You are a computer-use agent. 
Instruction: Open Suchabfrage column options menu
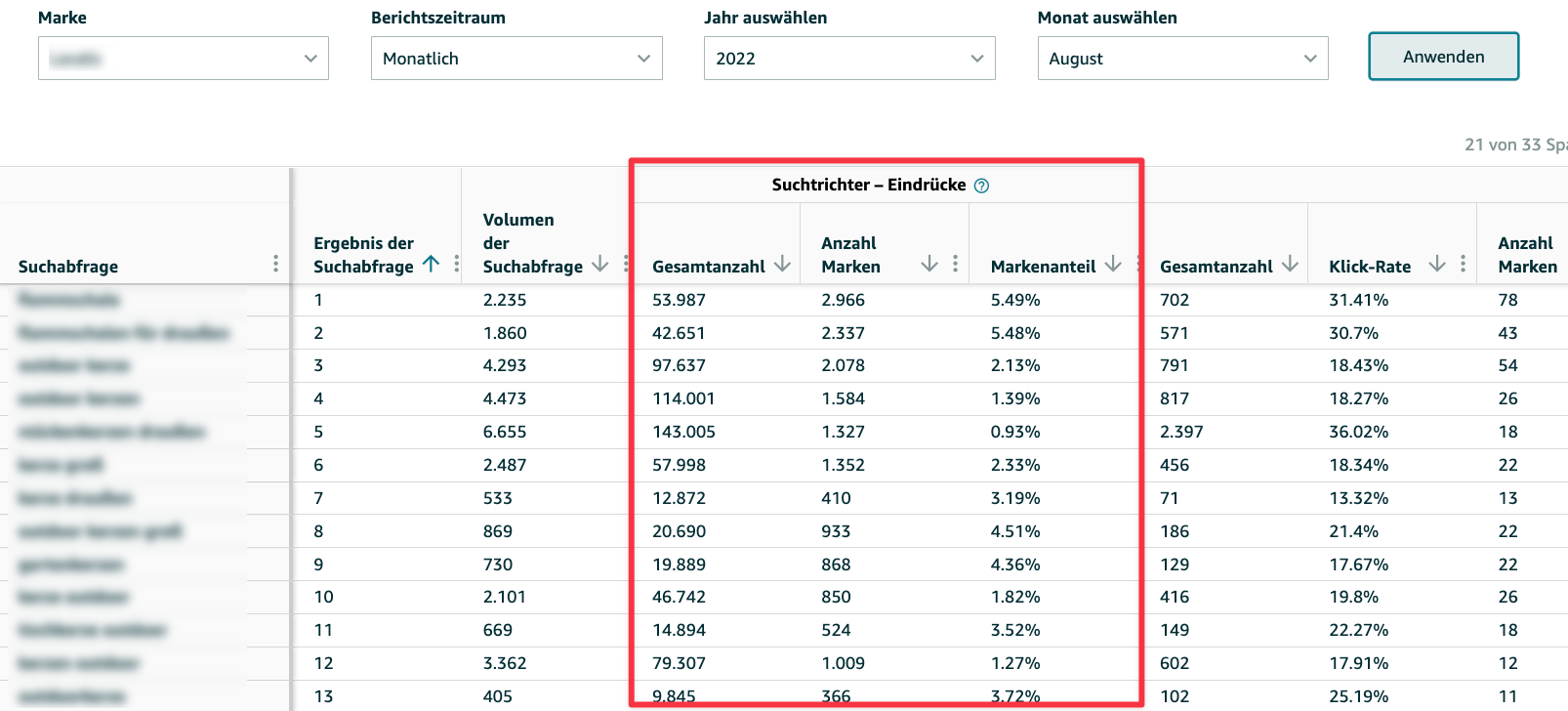pos(275,264)
